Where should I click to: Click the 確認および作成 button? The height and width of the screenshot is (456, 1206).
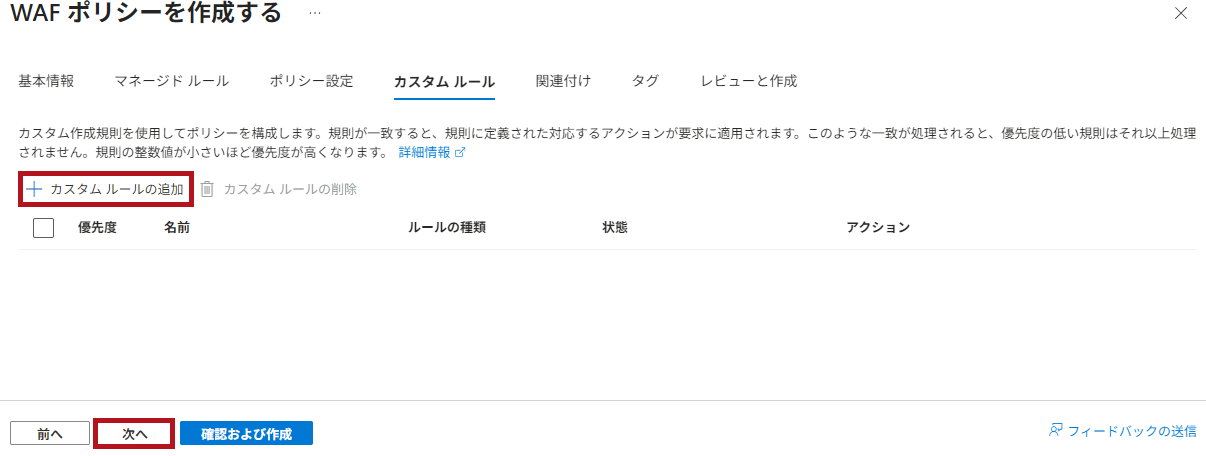tap(246, 434)
